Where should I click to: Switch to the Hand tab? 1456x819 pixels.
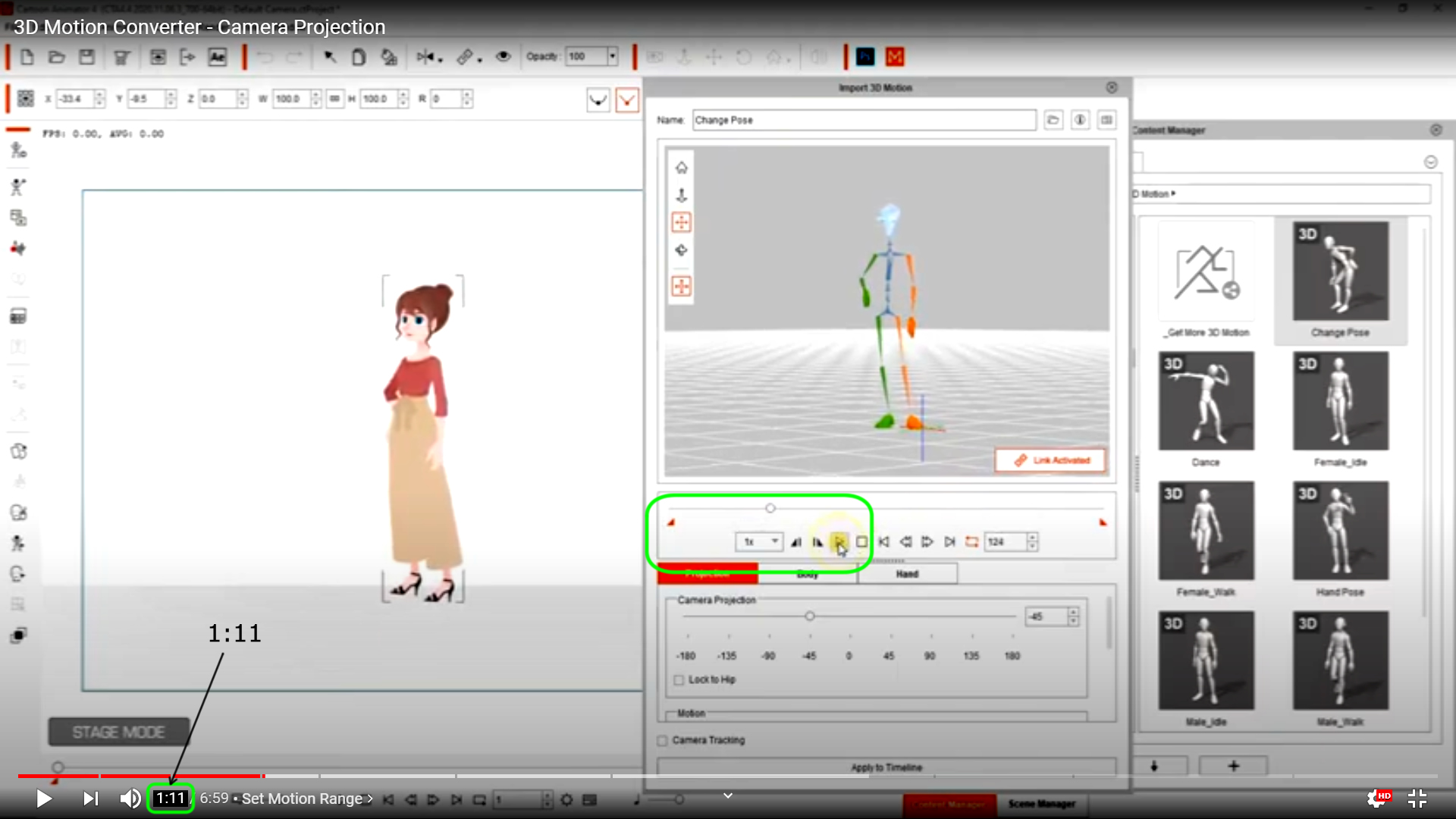point(907,574)
